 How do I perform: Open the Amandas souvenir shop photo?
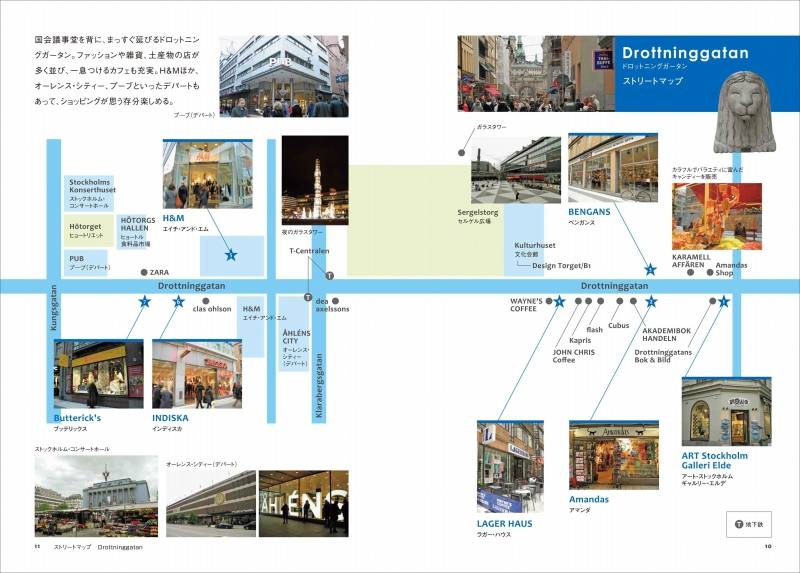[614, 455]
